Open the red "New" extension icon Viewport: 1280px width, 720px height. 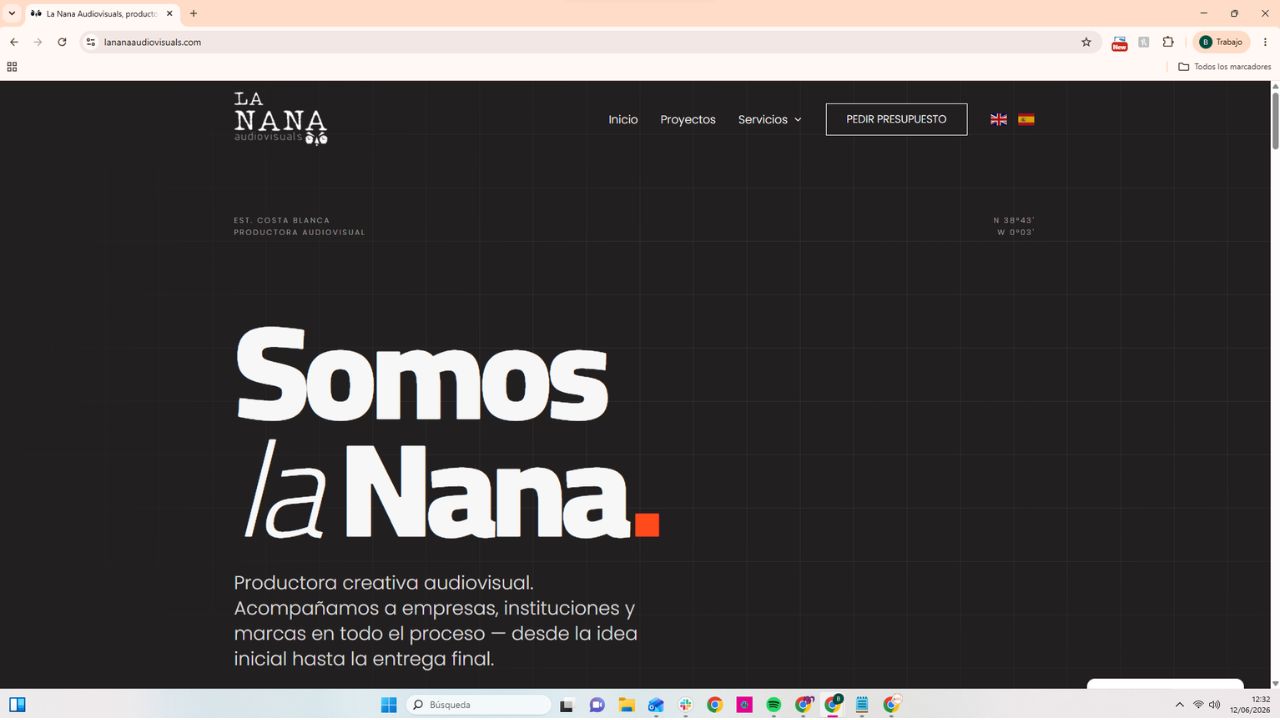coord(1119,42)
